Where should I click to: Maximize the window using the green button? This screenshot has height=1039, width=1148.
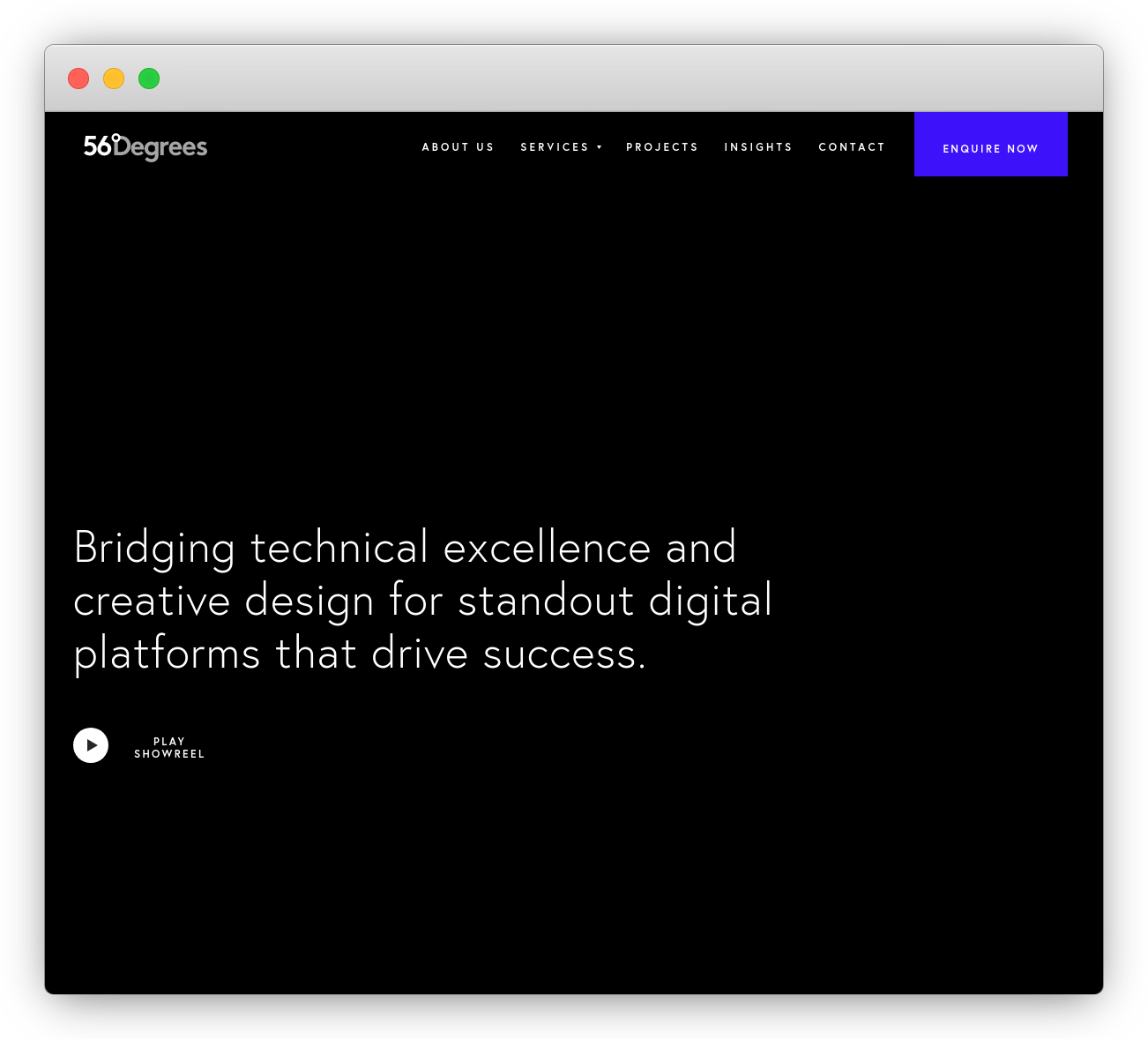tap(149, 78)
